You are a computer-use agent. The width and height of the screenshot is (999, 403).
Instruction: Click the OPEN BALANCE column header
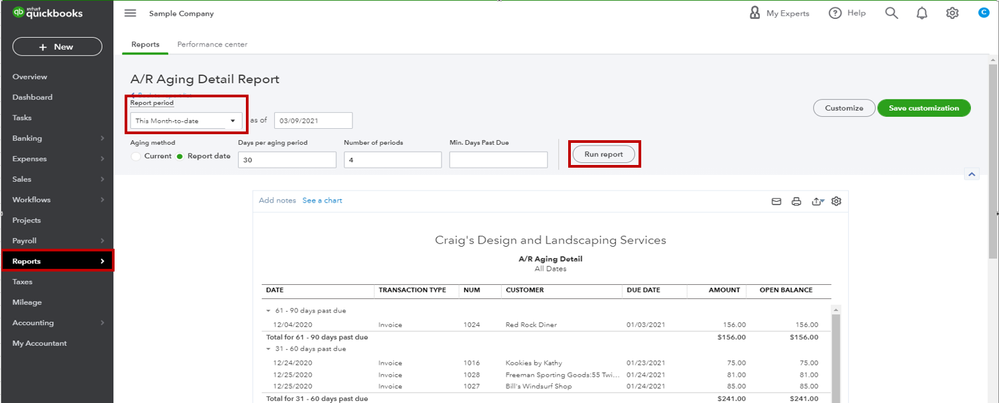point(786,290)
